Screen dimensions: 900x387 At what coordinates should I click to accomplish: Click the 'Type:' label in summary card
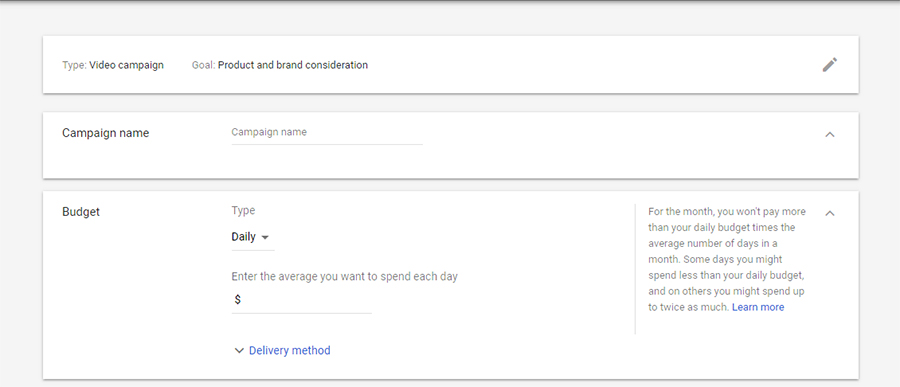pos(75,65)
